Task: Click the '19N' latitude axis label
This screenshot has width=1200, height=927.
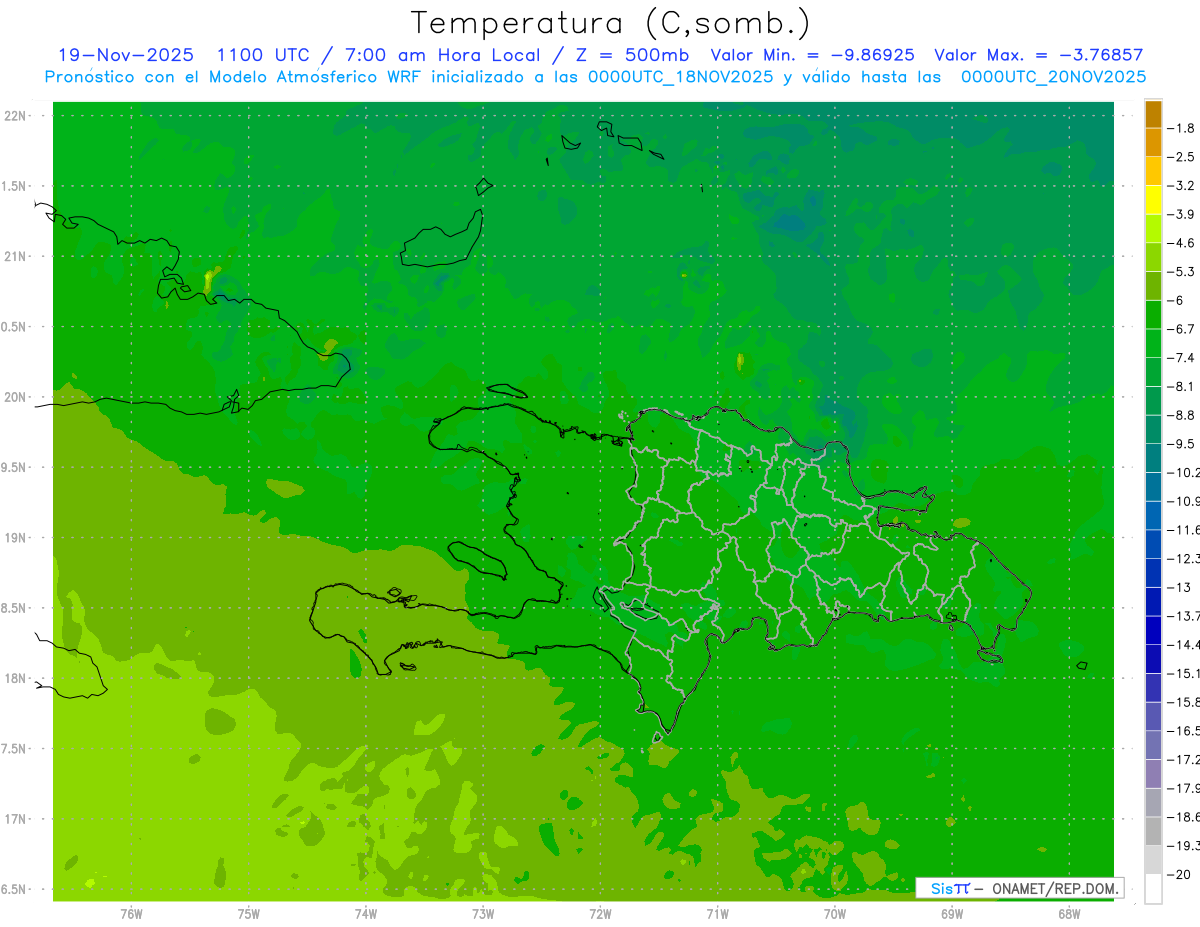Action: pyautogui.click(x=16, y=538)
